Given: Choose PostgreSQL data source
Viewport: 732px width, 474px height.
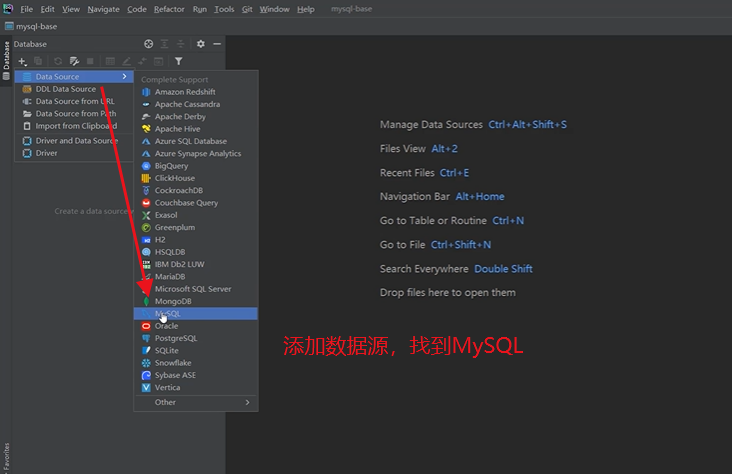Looking at the screenshot, I should click(196, 338).
